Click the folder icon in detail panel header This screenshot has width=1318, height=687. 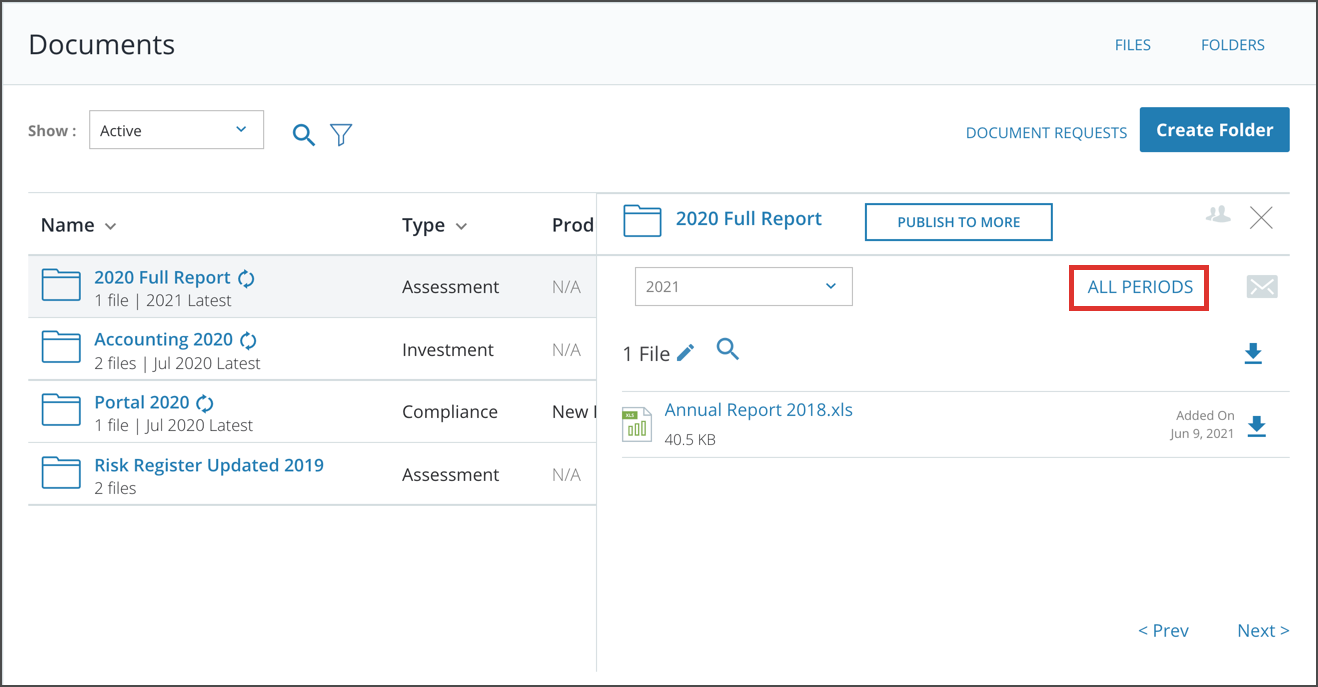(642, 220)
